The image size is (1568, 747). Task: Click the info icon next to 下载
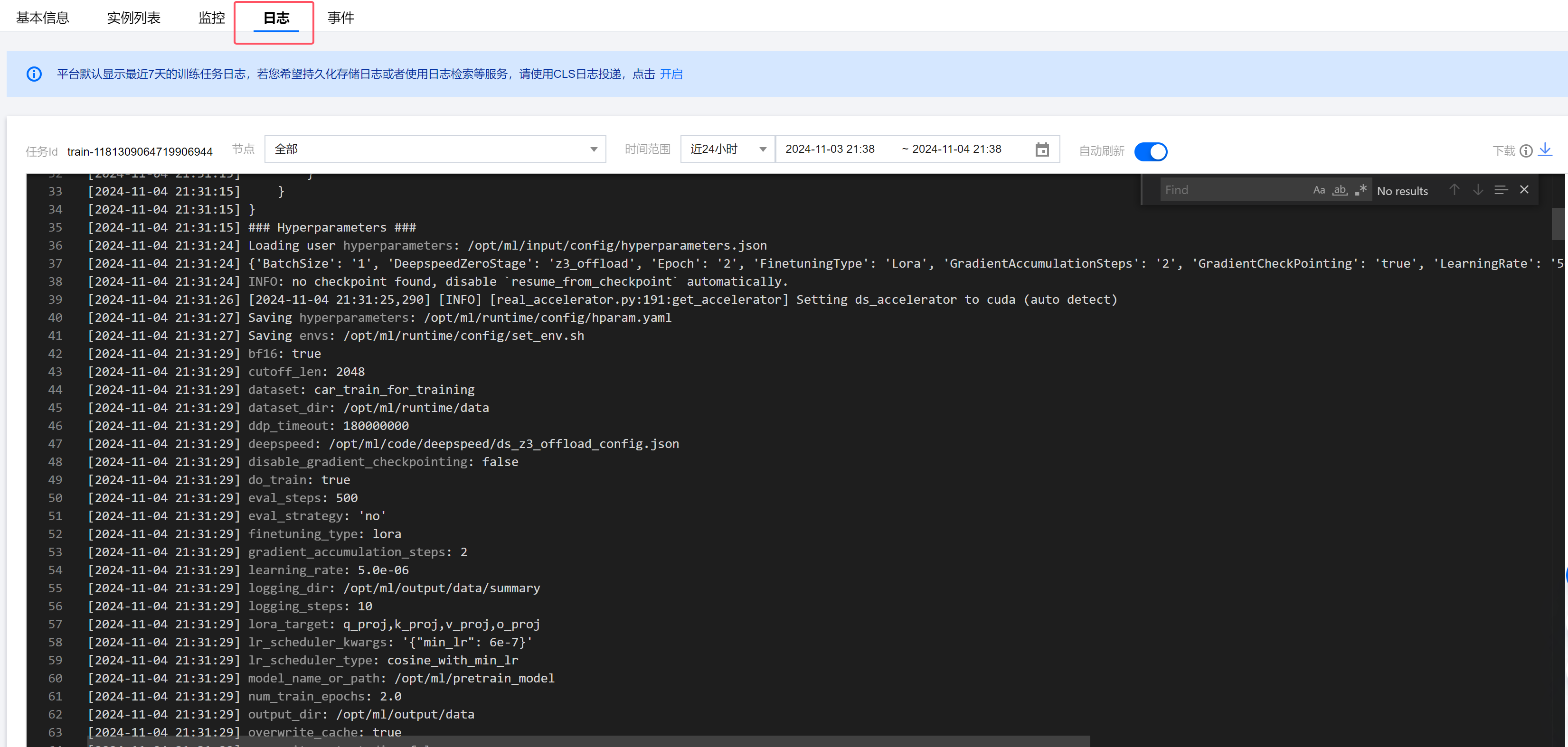[x=1525, y=151]
